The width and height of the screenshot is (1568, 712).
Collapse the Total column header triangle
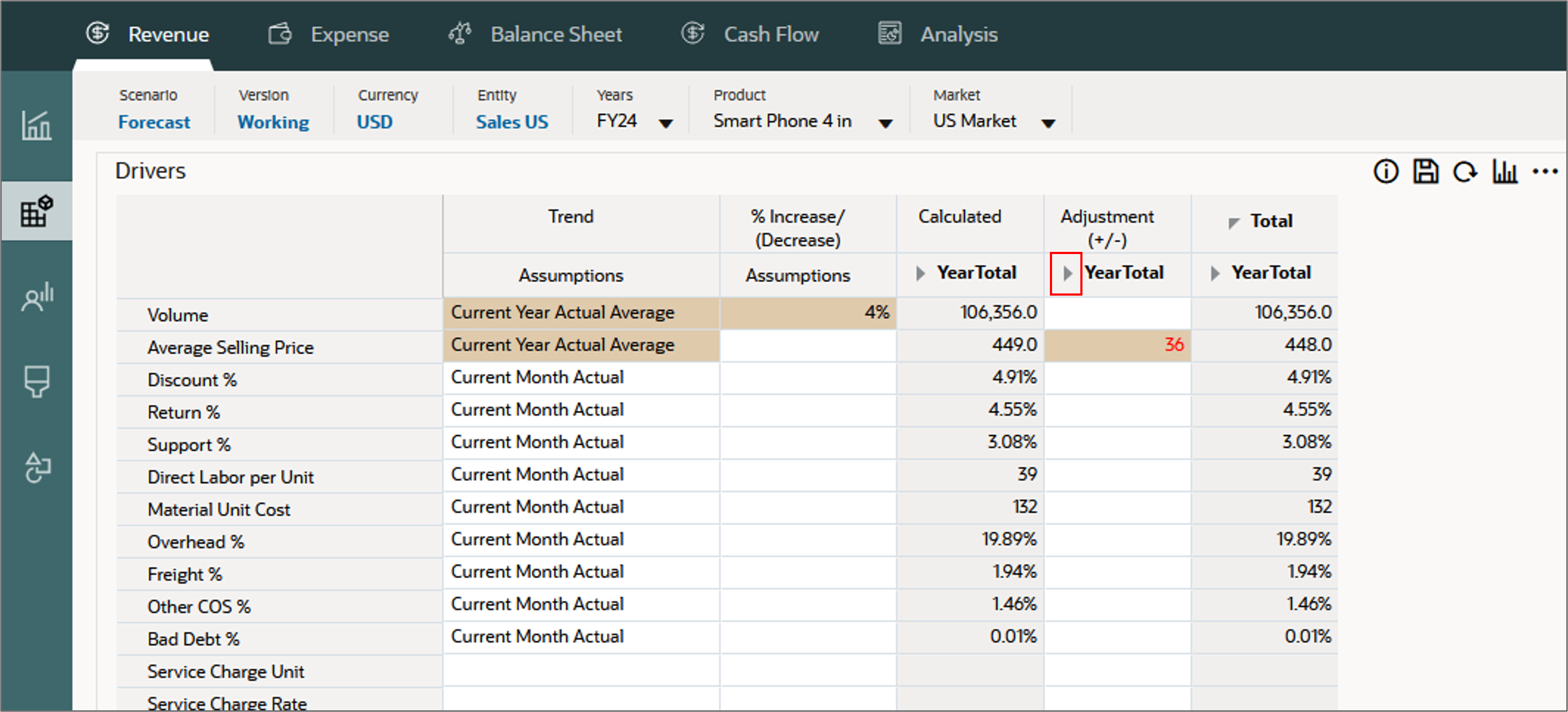1234,223
